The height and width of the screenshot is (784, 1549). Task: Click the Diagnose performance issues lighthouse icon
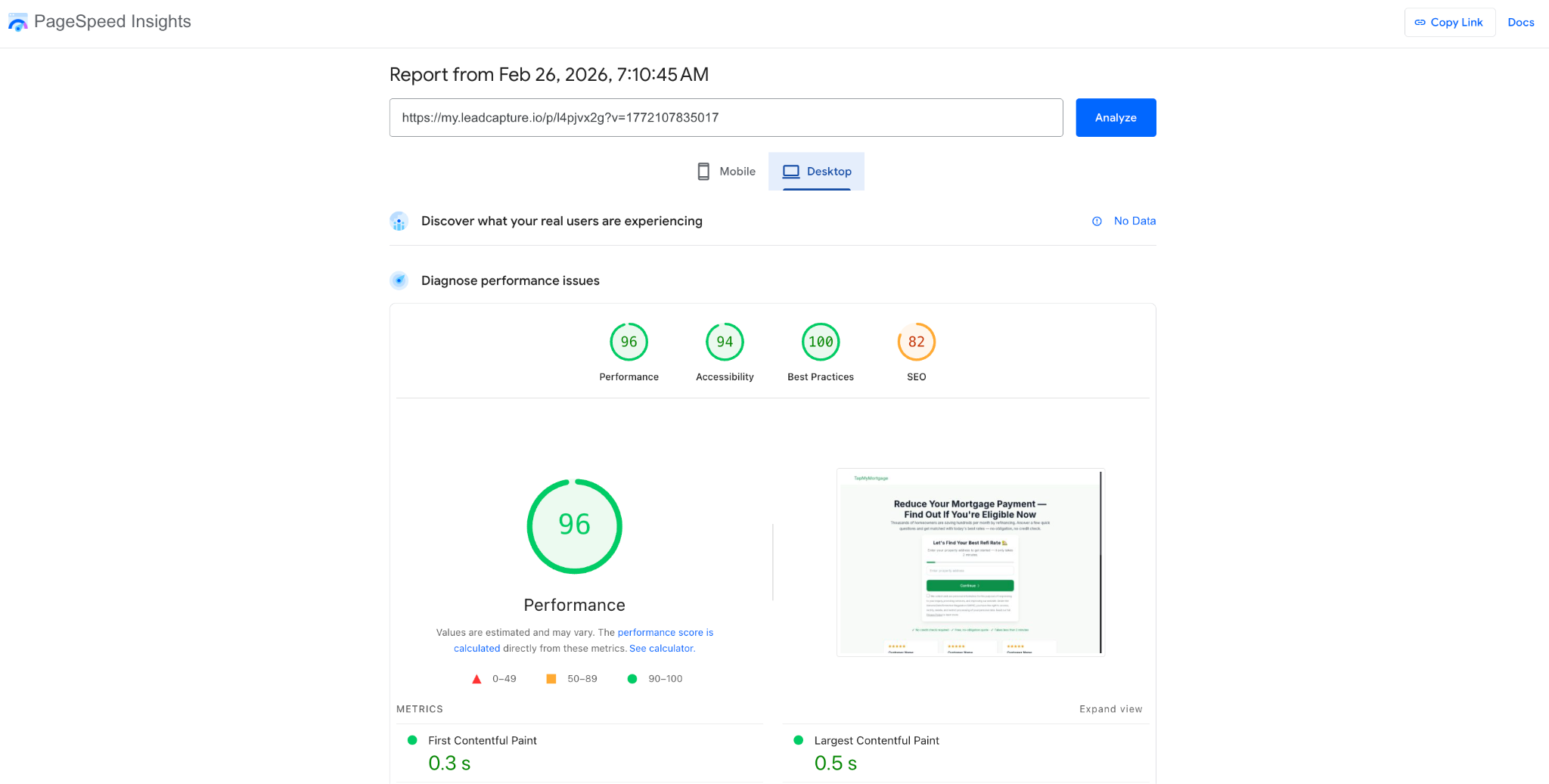point(399,280)
